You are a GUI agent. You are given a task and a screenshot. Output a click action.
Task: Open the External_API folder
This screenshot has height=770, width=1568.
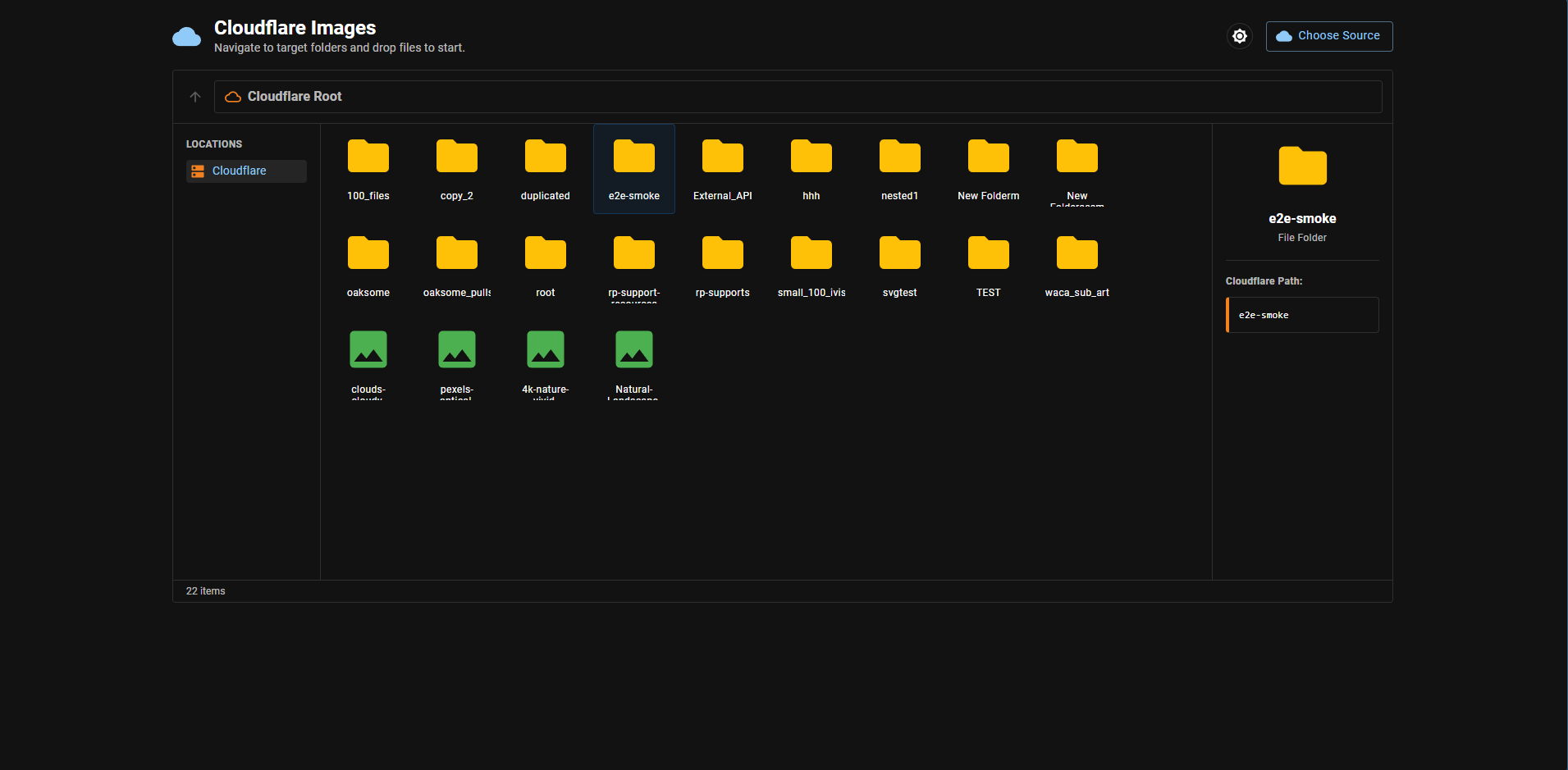coord(723,169)
